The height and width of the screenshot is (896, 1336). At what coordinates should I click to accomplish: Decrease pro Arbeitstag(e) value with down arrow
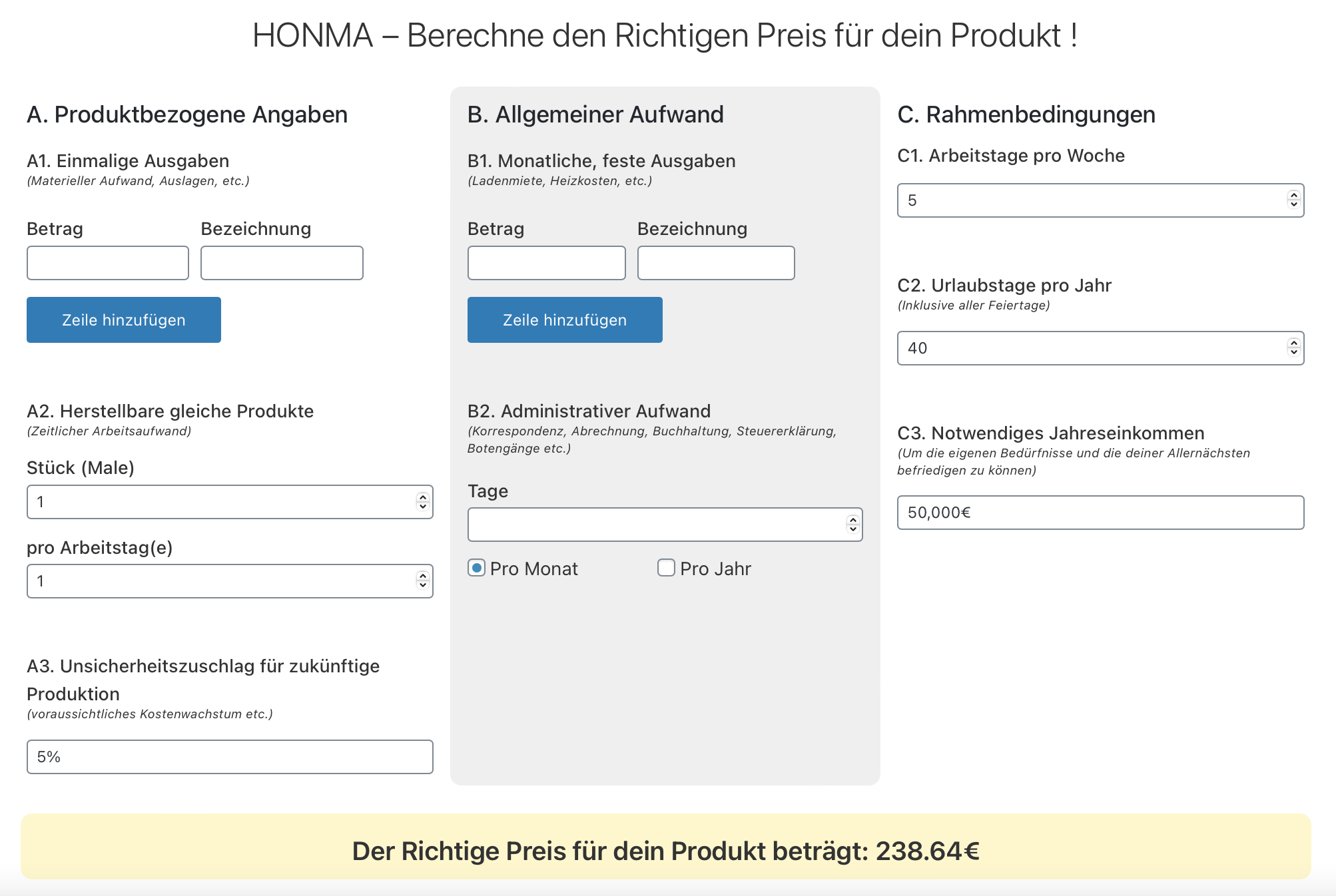(x=422, y=586)
